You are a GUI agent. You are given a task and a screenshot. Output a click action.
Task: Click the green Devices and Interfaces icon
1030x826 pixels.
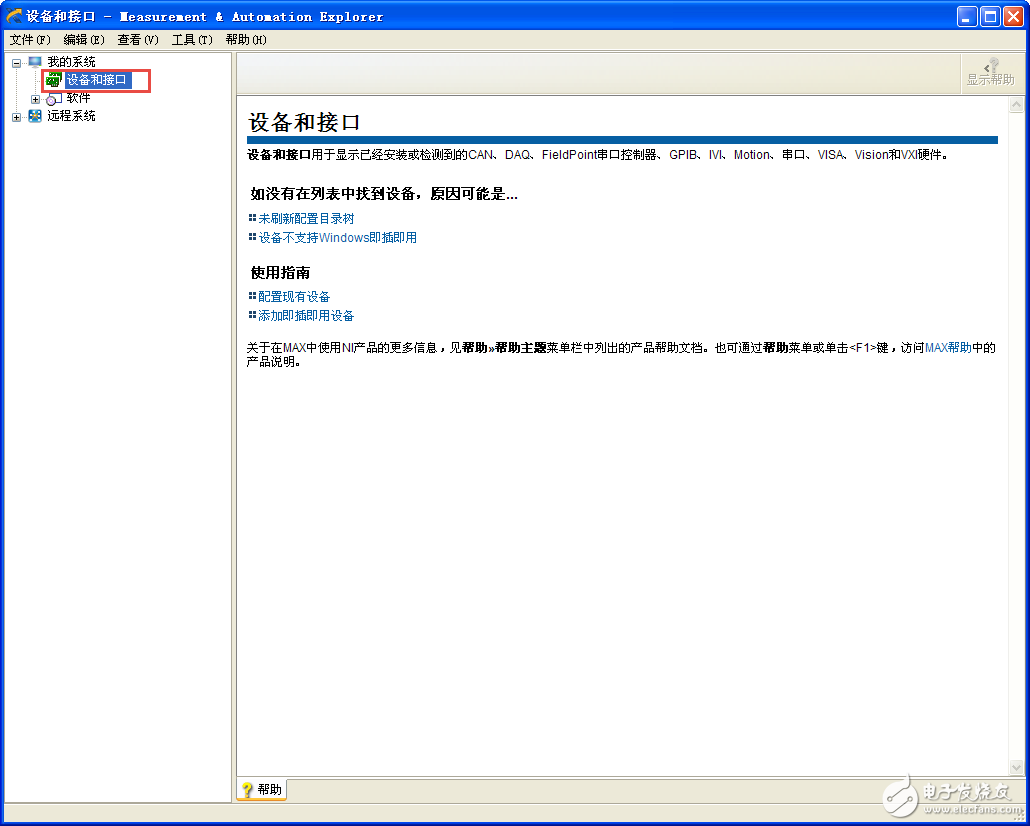pyautogui.click(x=54, y=80)
